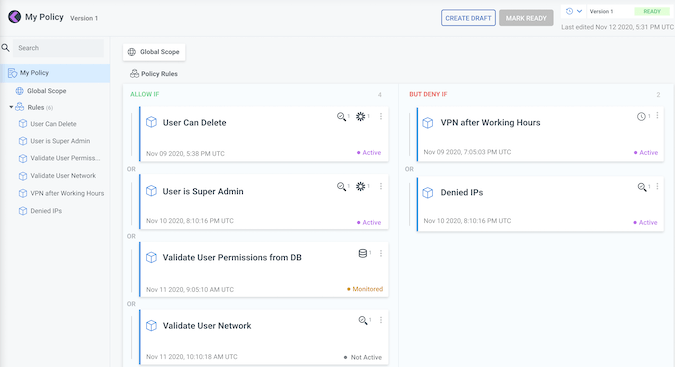Click the gear icon on User Can Delete
Viewport: 675px width, 367px height.
(361, 116)
